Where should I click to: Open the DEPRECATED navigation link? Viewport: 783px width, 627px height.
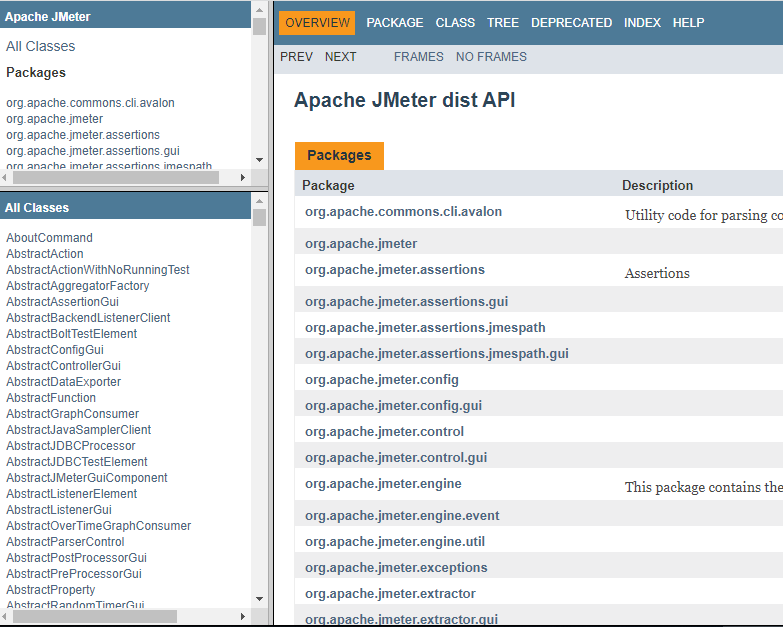(571, 22)
